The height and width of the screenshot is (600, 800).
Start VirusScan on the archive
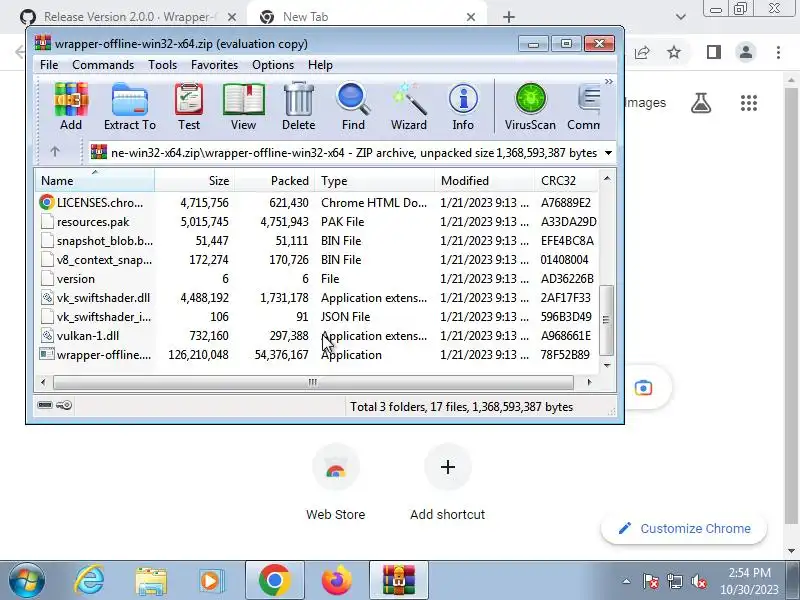530,106
